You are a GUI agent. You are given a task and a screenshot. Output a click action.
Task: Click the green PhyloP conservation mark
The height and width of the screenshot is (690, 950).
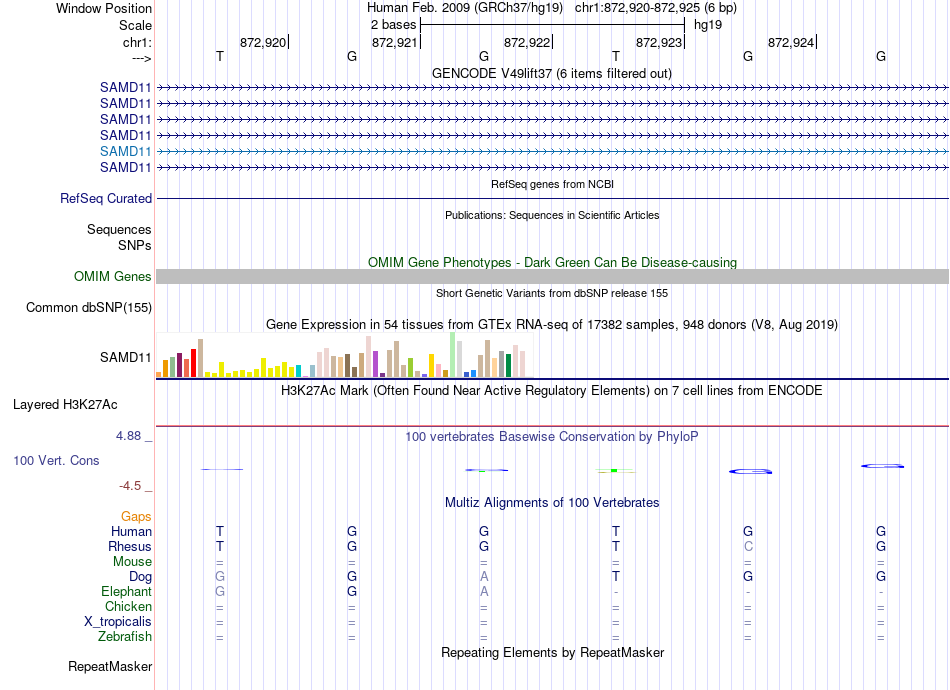pos(614,470)
